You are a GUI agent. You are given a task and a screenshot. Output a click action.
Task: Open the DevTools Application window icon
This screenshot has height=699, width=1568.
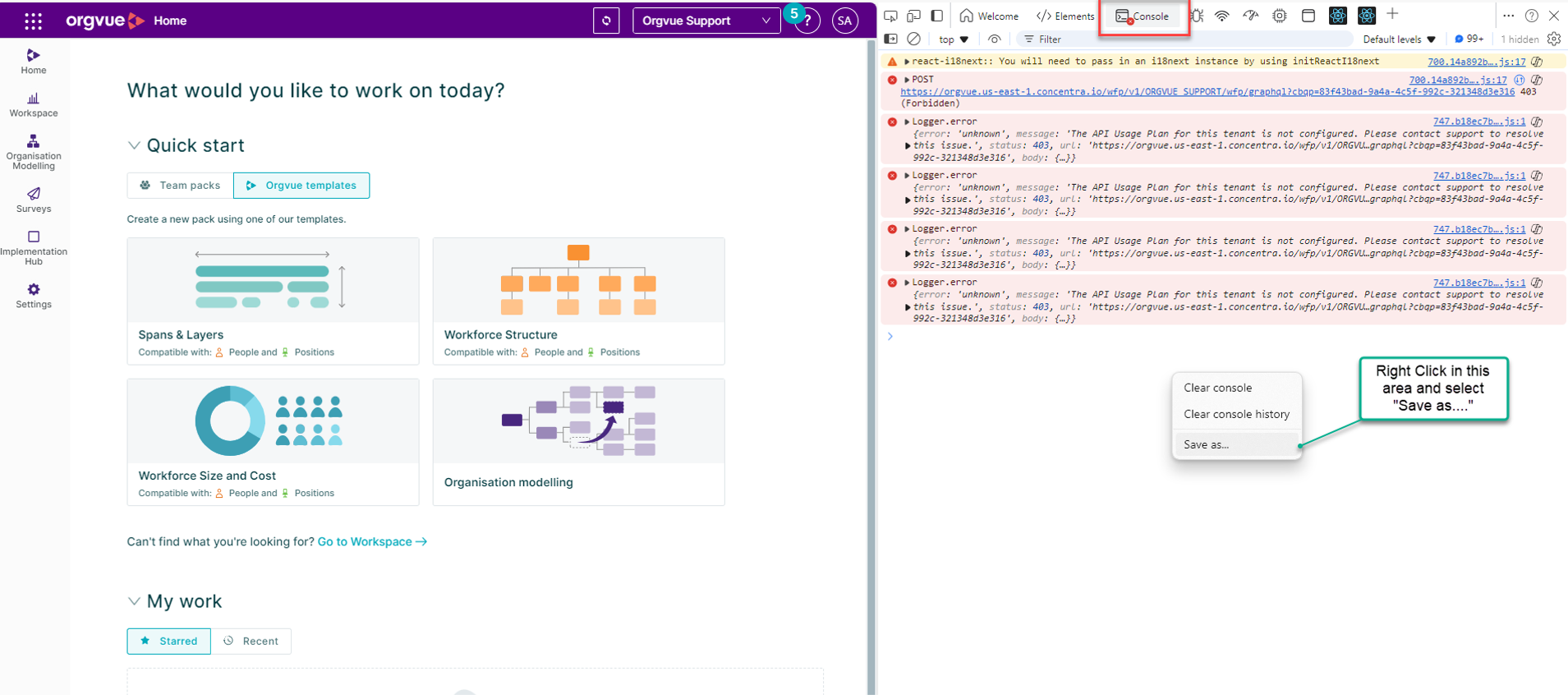pyautogui.click(x=1308, y=16)
